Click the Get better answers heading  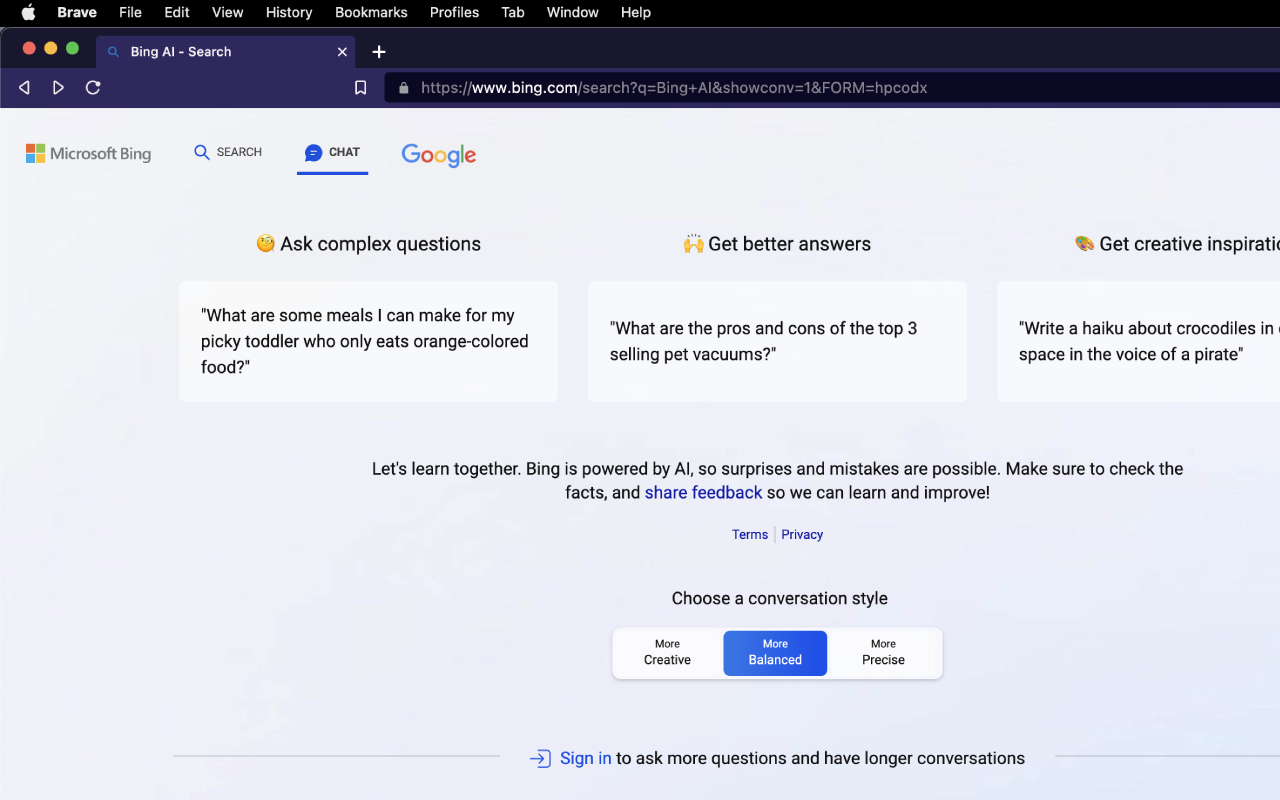(777, 244)
